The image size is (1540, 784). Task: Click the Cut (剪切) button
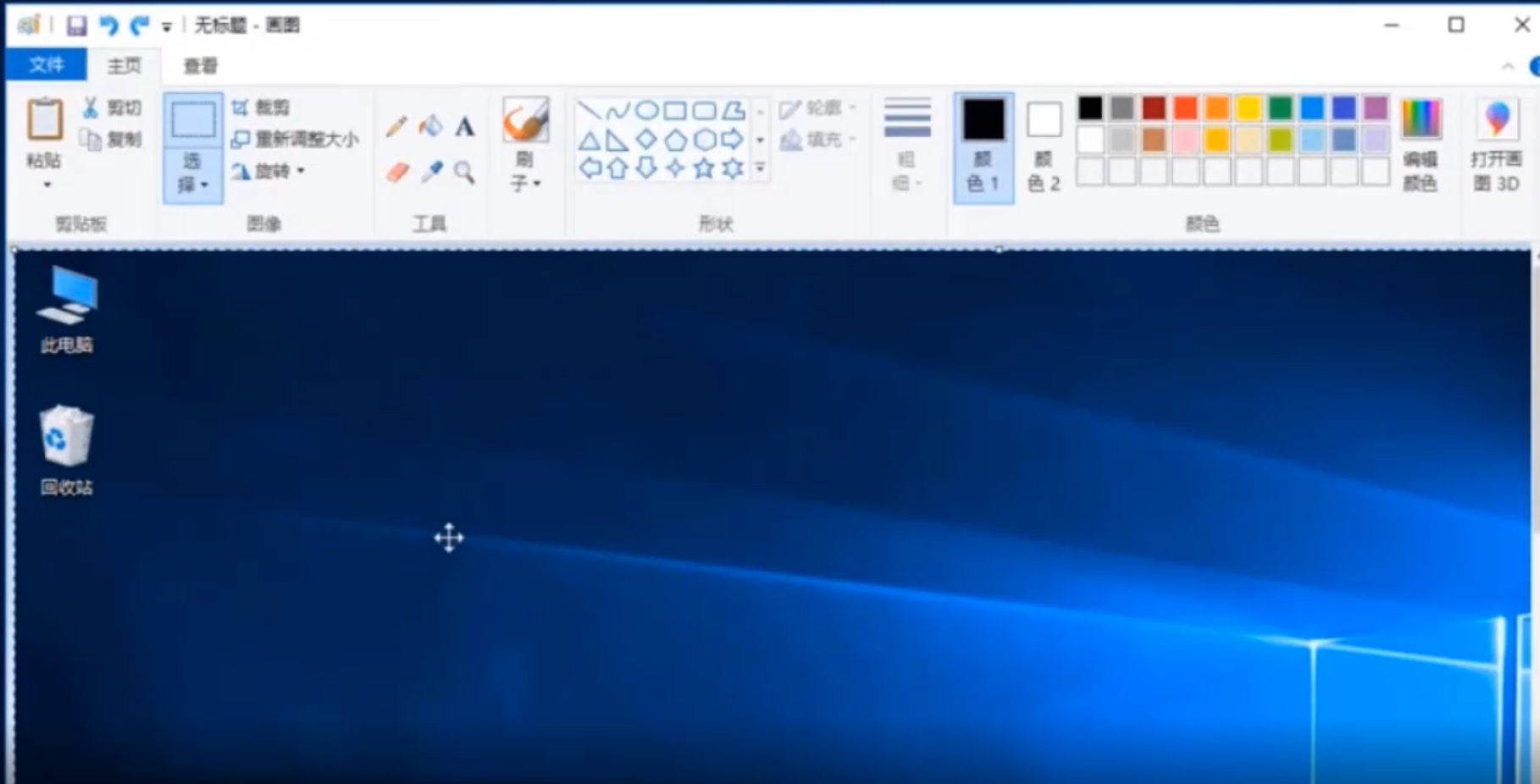tap(112, 108)
